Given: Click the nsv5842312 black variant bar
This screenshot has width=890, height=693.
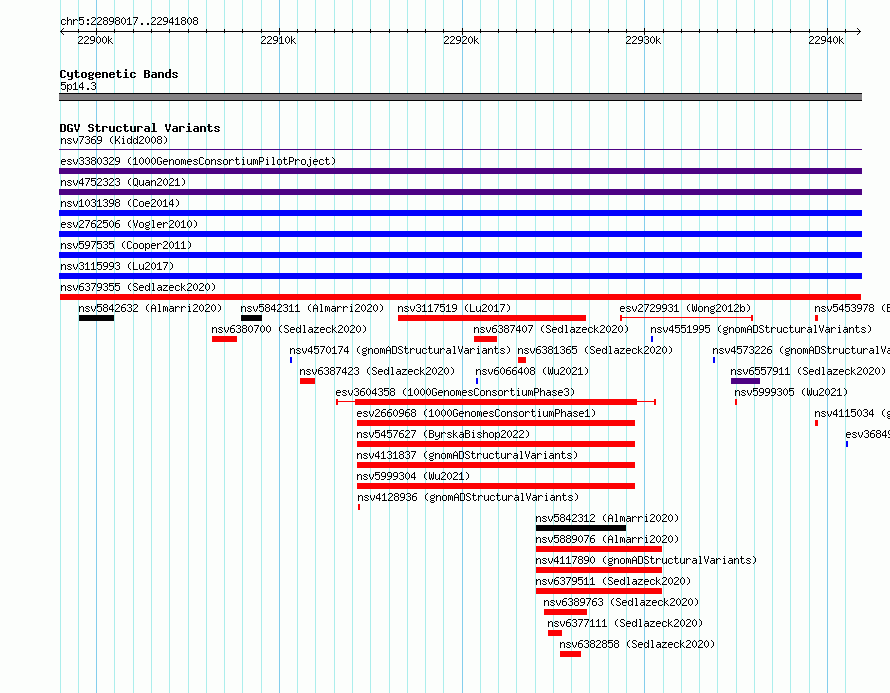Looking at the screenshot, I should tap(581, 528).
